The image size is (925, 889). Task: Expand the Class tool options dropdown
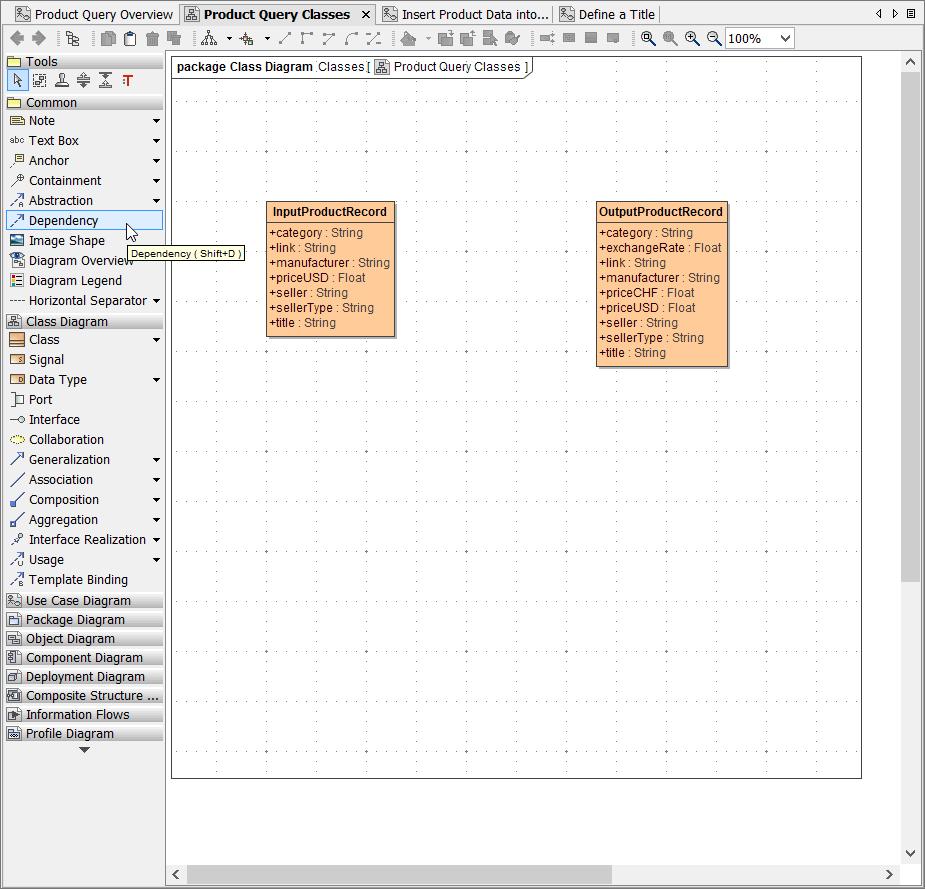click(x=156, y=339)
